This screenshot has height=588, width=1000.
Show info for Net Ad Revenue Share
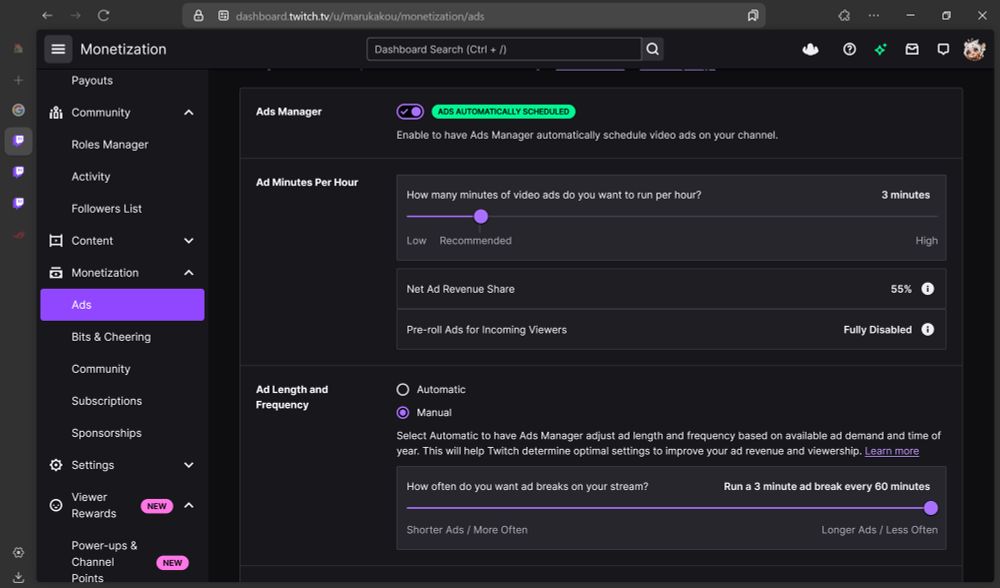pyautogui.click(x=928, y=289)
